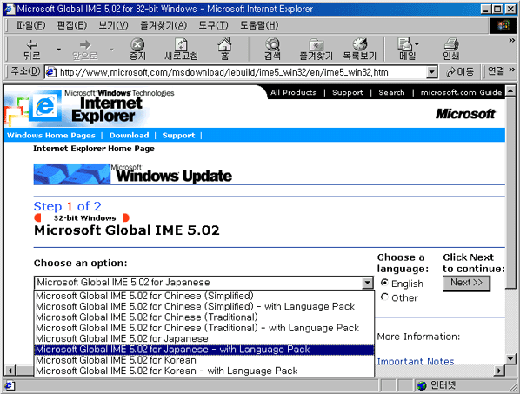520x394 pixels.
Task: Click the Next >> button
Action: point(466,283)
